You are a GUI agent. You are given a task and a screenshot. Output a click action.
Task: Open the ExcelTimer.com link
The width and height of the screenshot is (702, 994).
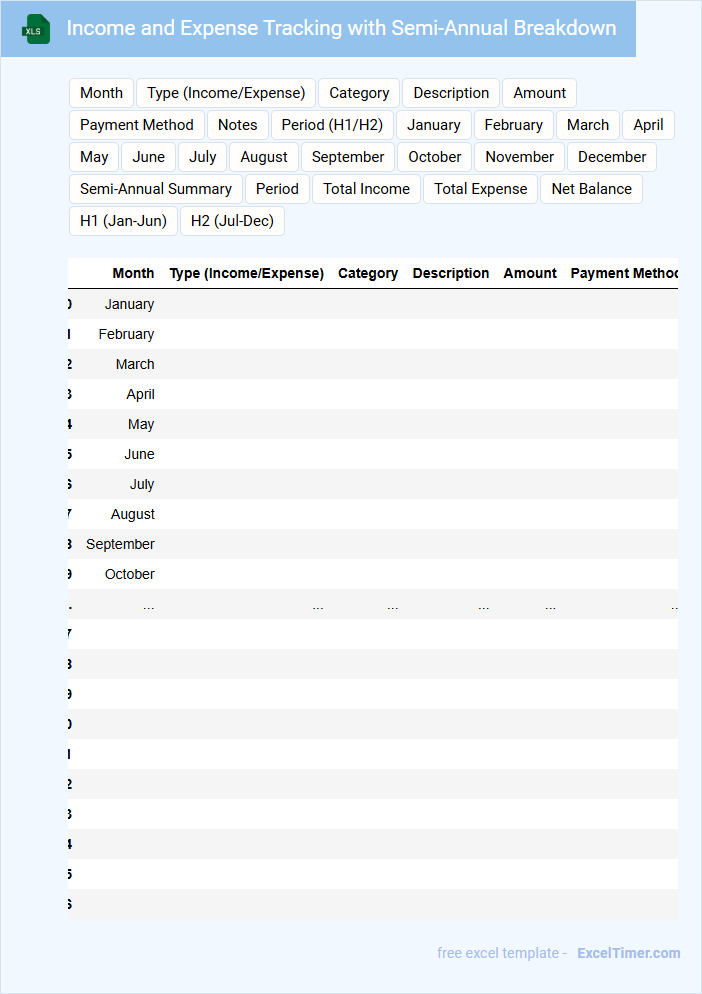(628, 953)
